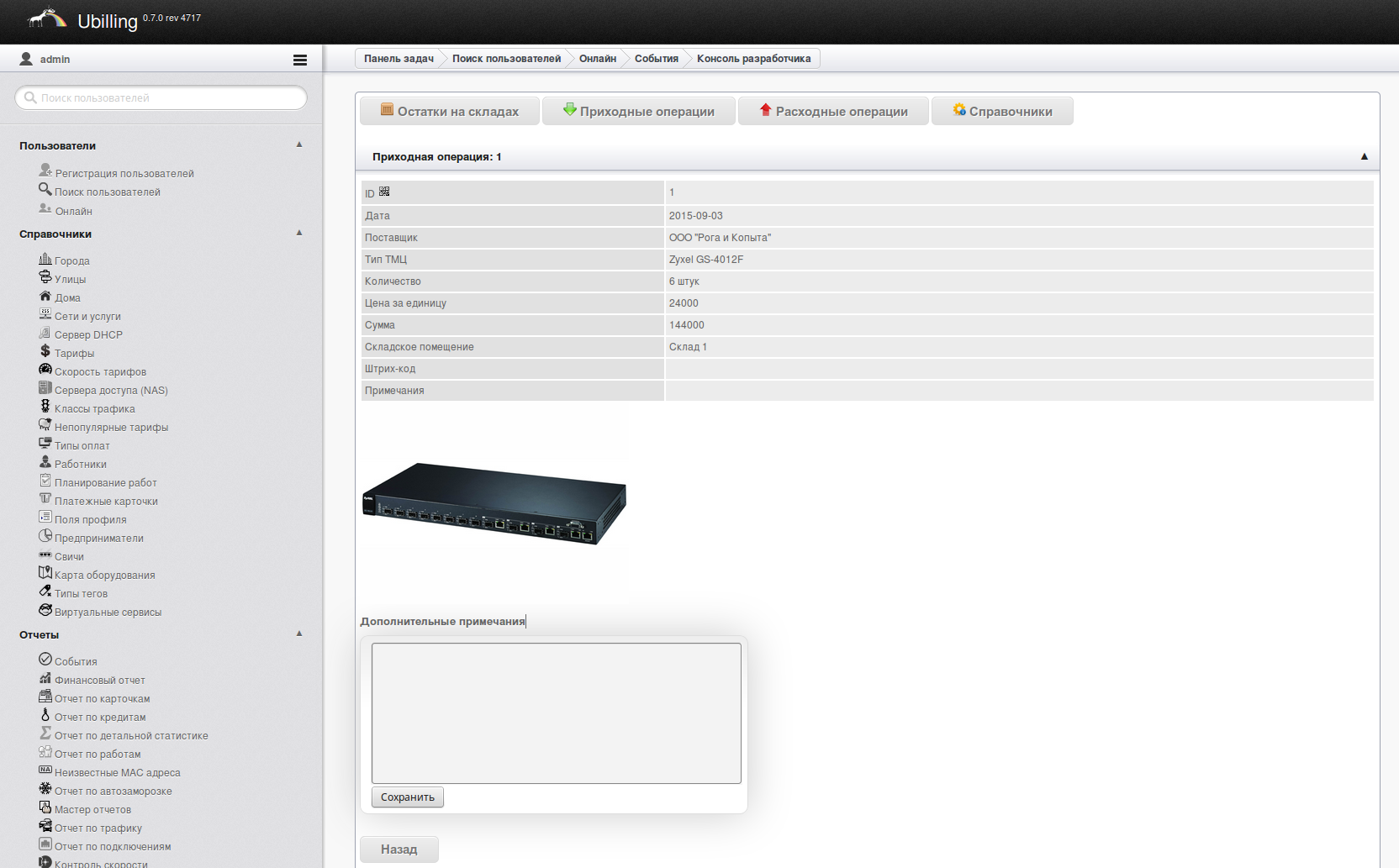Collapse the Справочники sidebar section
The width and height of the screenshot is (1399, 868).
click(x=299, y=233)
